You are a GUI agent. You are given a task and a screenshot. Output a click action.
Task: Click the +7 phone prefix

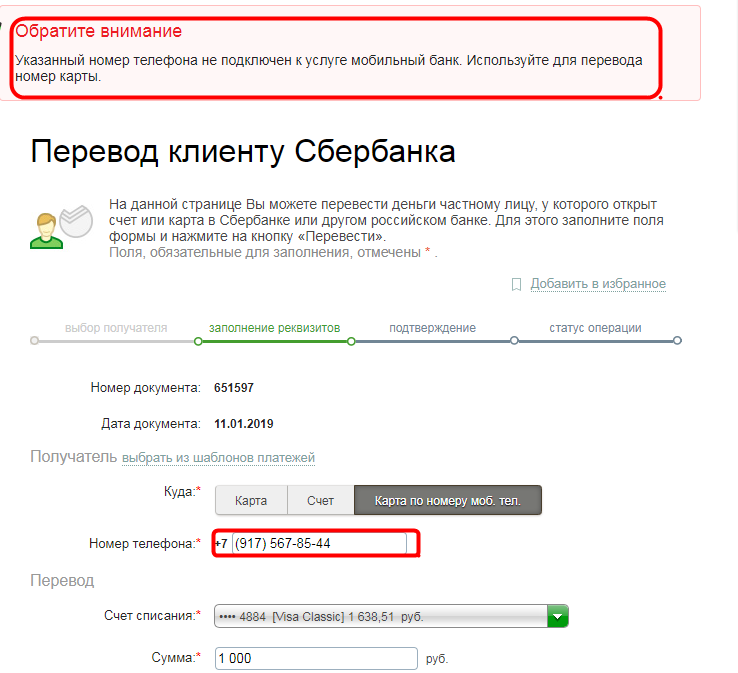coord(221,544)
